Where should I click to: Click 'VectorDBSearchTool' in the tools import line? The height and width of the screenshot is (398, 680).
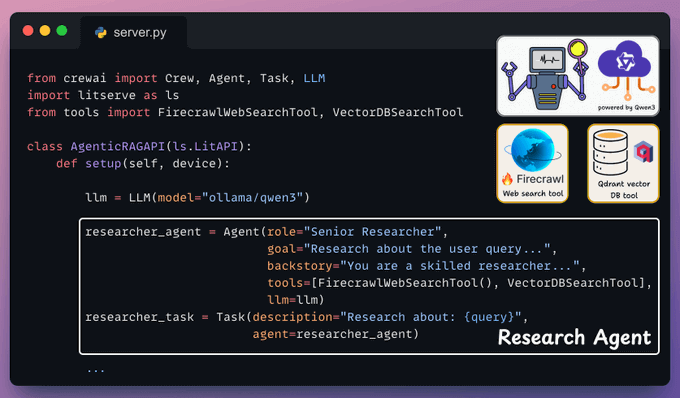tap(398, 112)
